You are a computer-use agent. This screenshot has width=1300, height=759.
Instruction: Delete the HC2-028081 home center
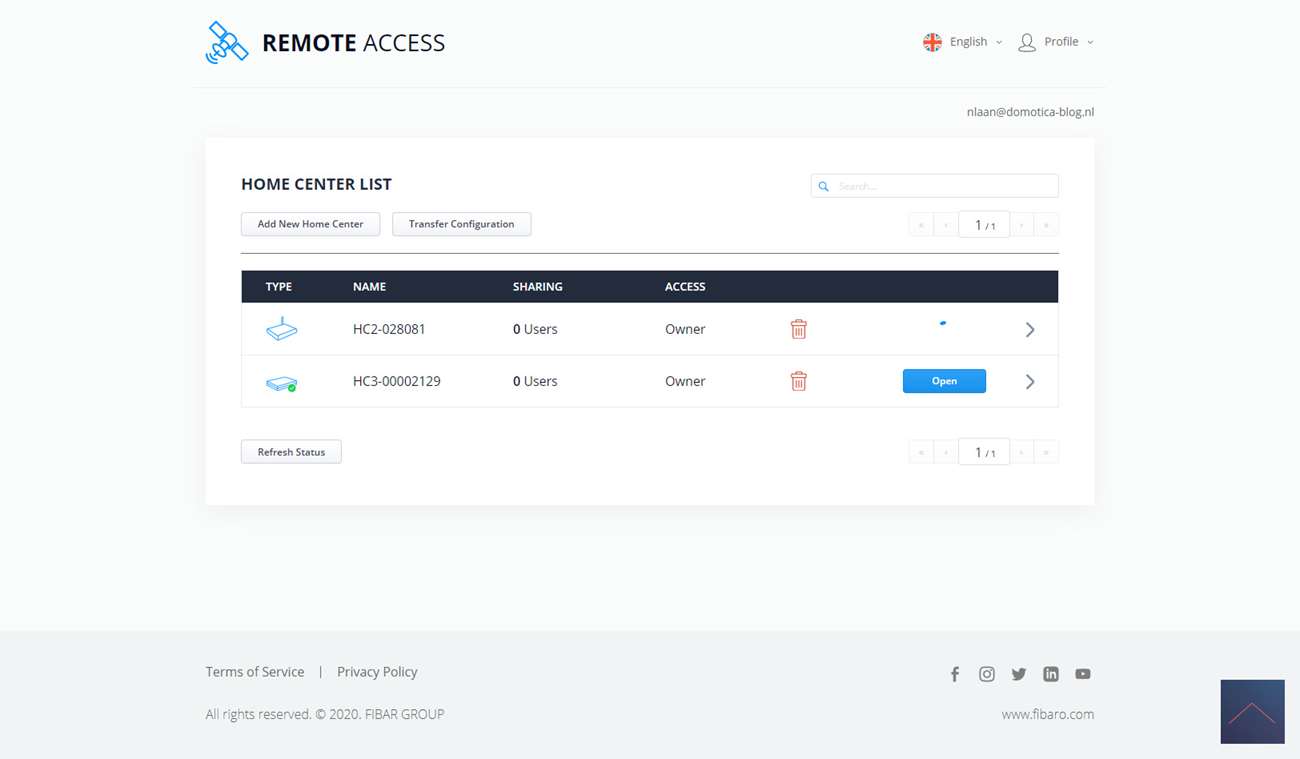pos(798,329)
